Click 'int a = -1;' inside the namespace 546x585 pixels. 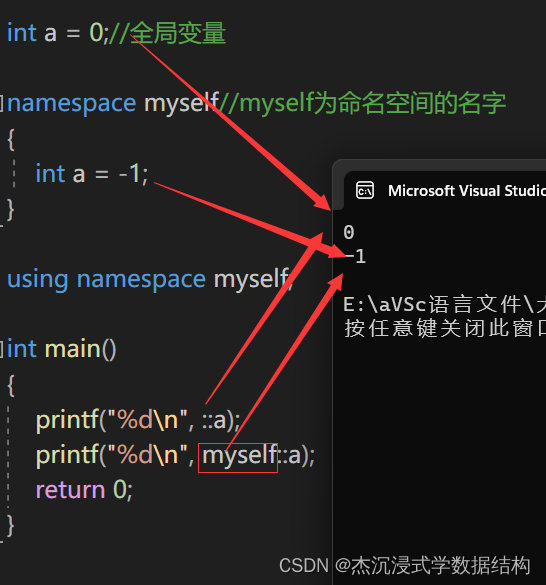pyautogui.click(x=92, y=174)
